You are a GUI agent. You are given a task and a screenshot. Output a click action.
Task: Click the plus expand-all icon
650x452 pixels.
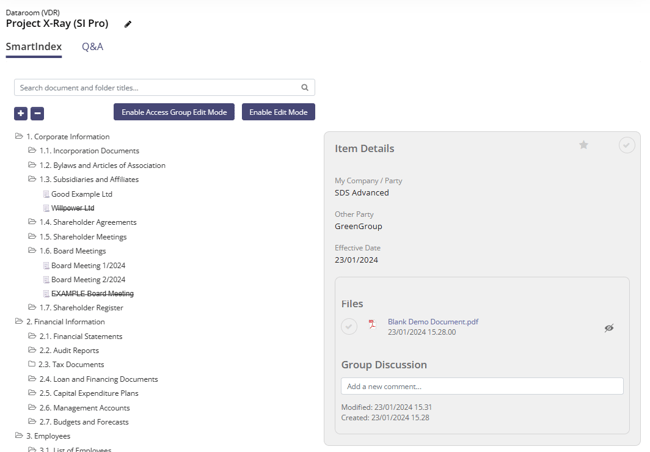point(21,114)
